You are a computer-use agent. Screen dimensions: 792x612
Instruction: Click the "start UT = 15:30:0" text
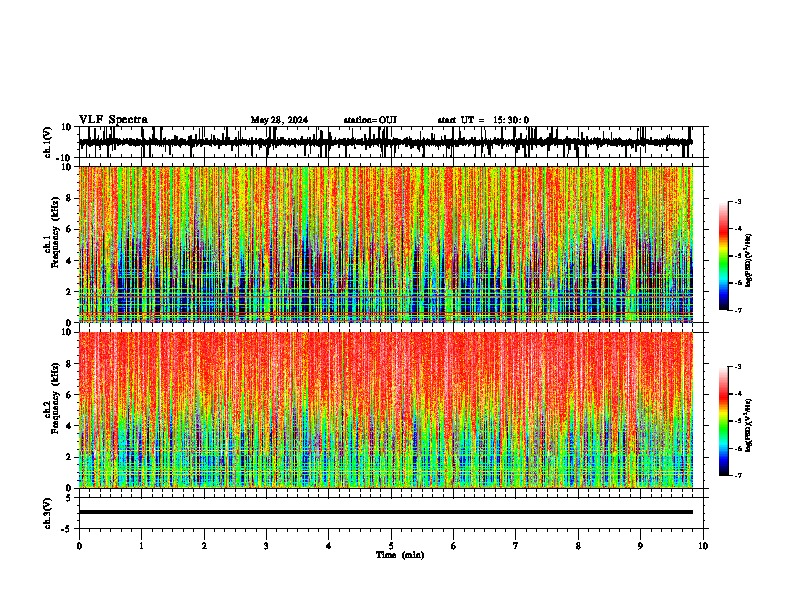[x=483, y=120]
